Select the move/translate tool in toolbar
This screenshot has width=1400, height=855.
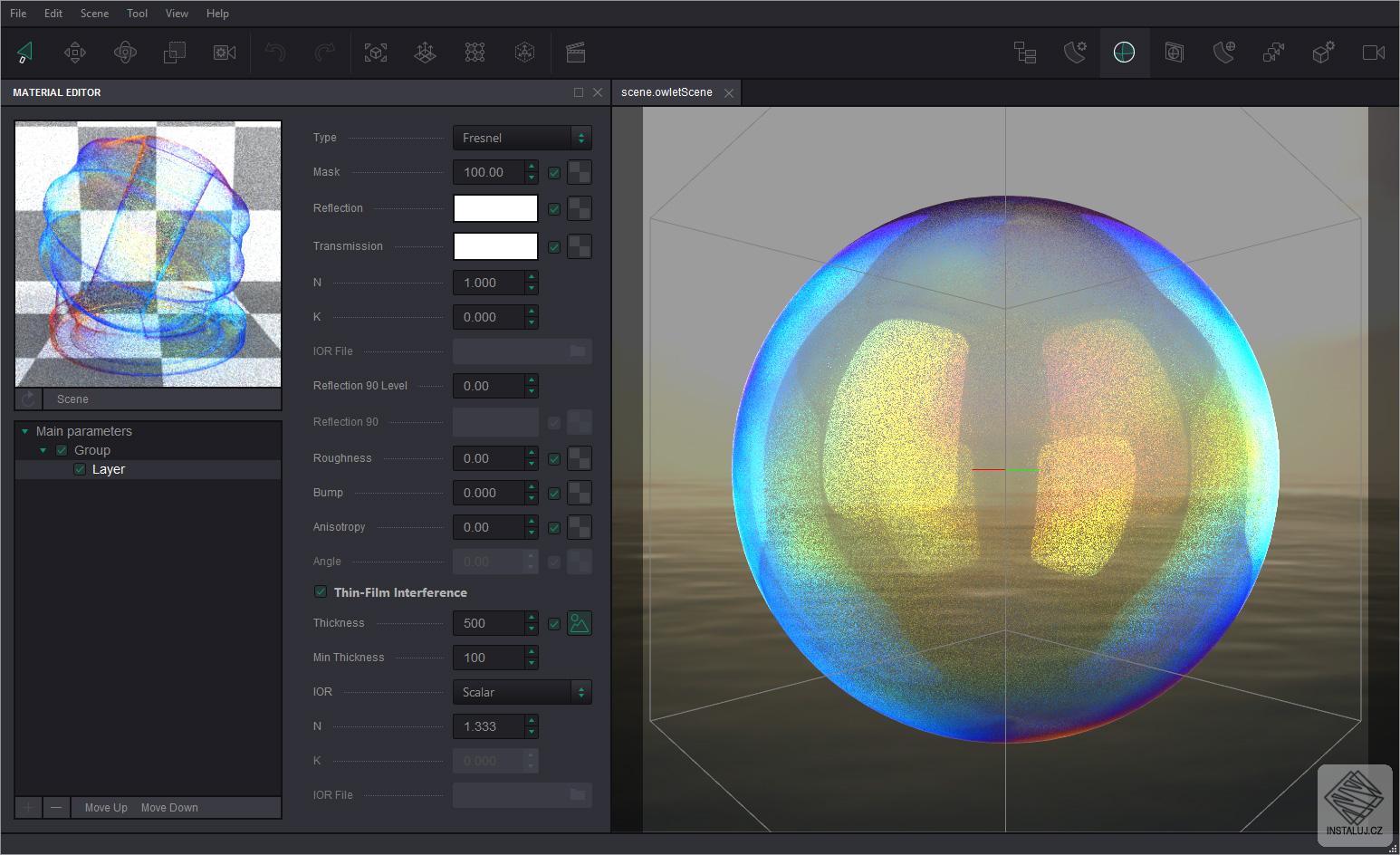75,53
